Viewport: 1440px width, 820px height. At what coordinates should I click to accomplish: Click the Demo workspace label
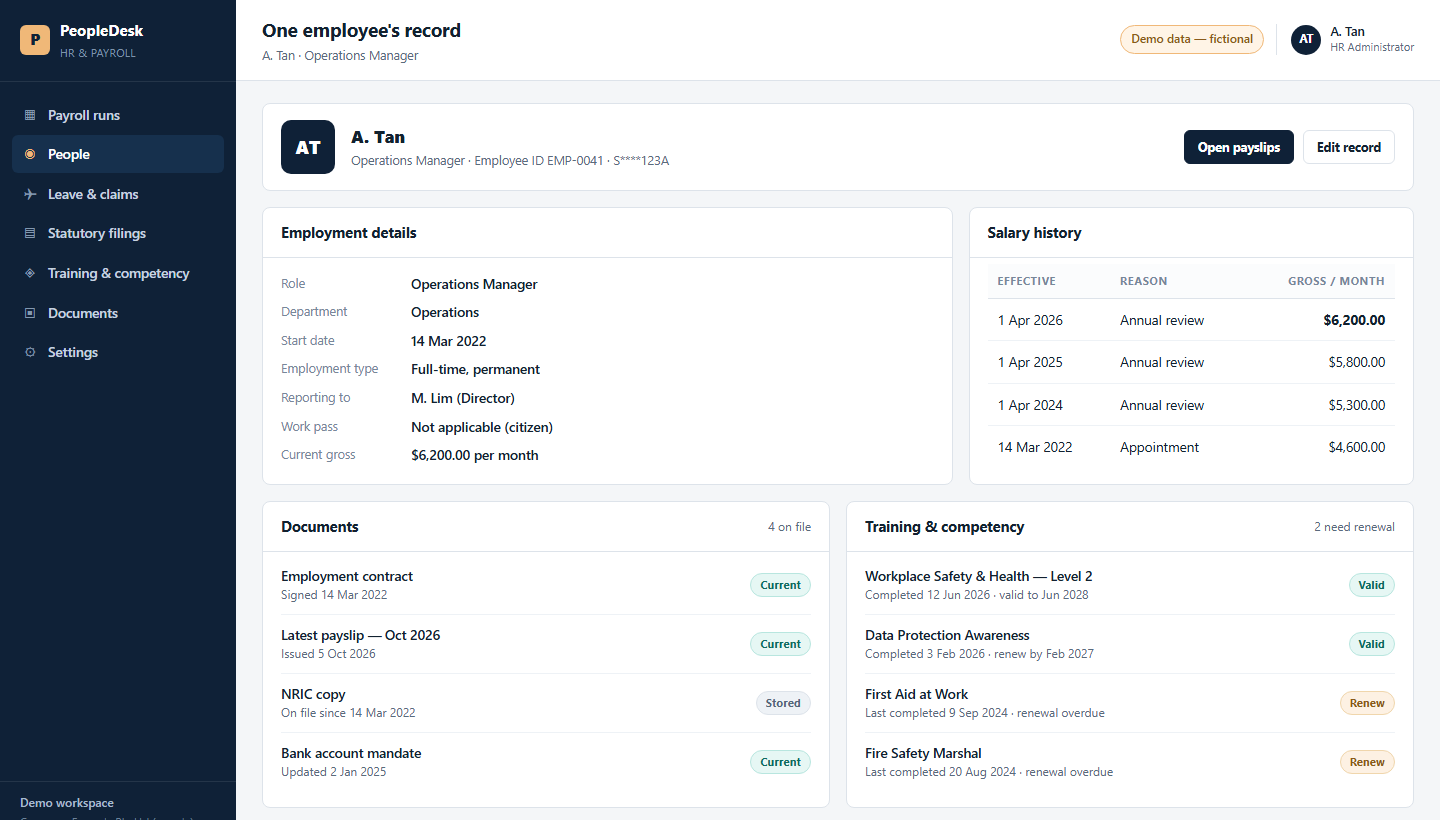(67, 803)
